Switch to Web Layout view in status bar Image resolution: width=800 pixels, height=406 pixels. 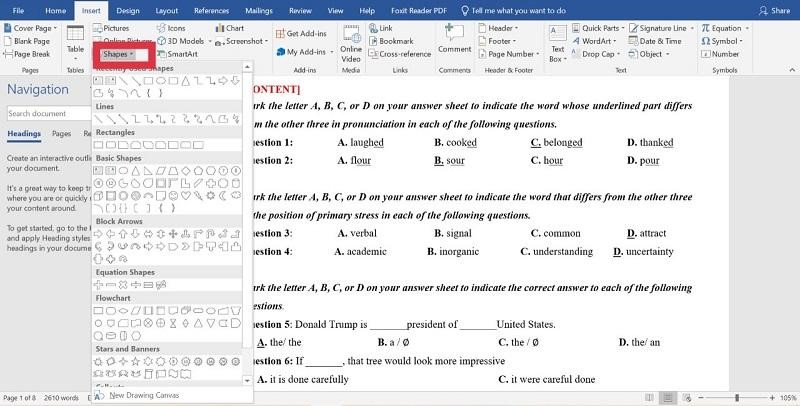coord(687,398)
